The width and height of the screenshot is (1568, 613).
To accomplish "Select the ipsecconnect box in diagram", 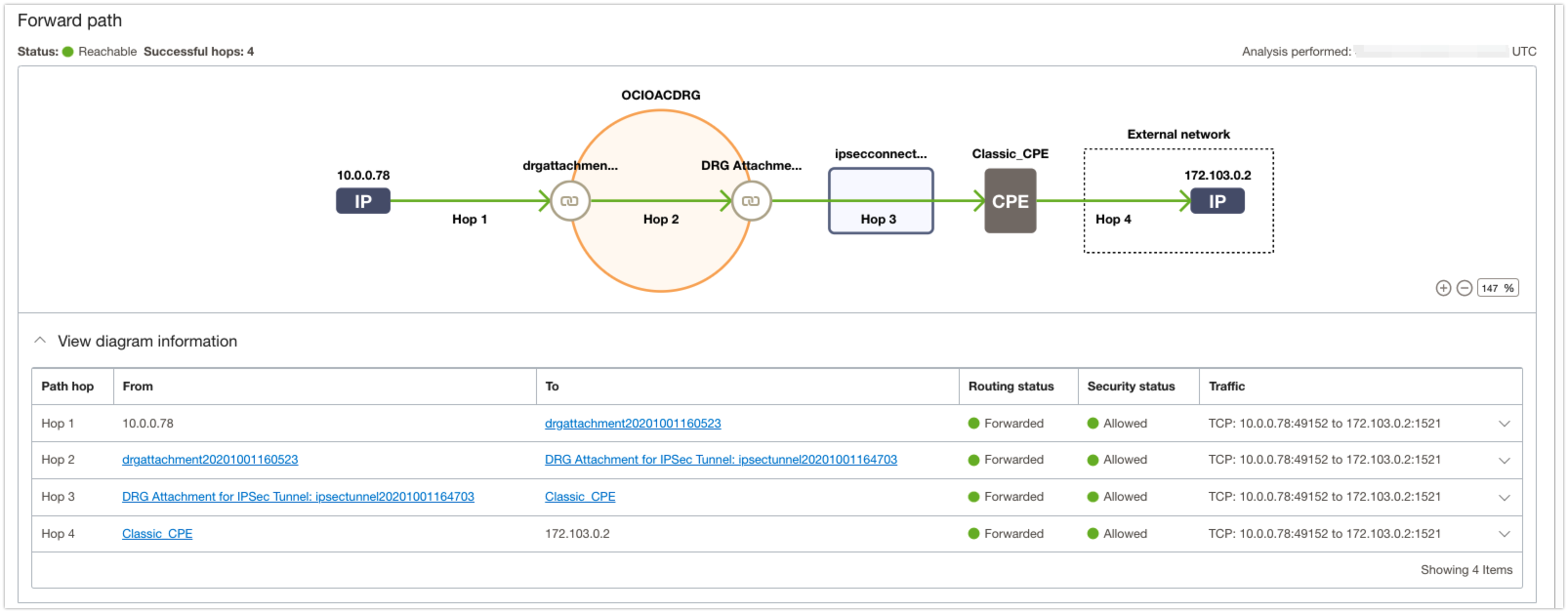I will (x=881, y=201).
